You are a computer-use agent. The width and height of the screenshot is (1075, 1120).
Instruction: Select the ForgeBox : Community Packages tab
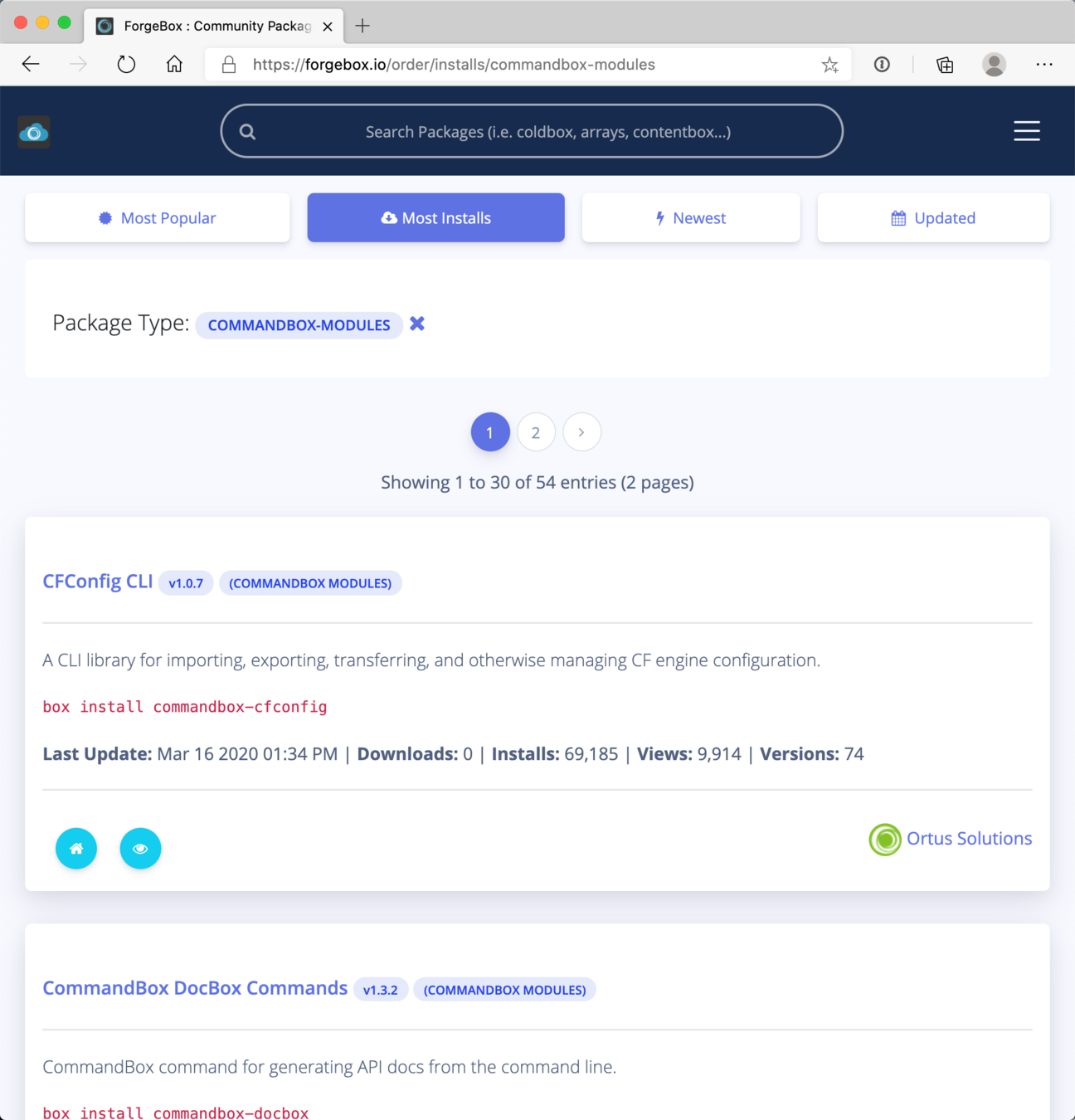pyautogui.click(x=214, y=26)
